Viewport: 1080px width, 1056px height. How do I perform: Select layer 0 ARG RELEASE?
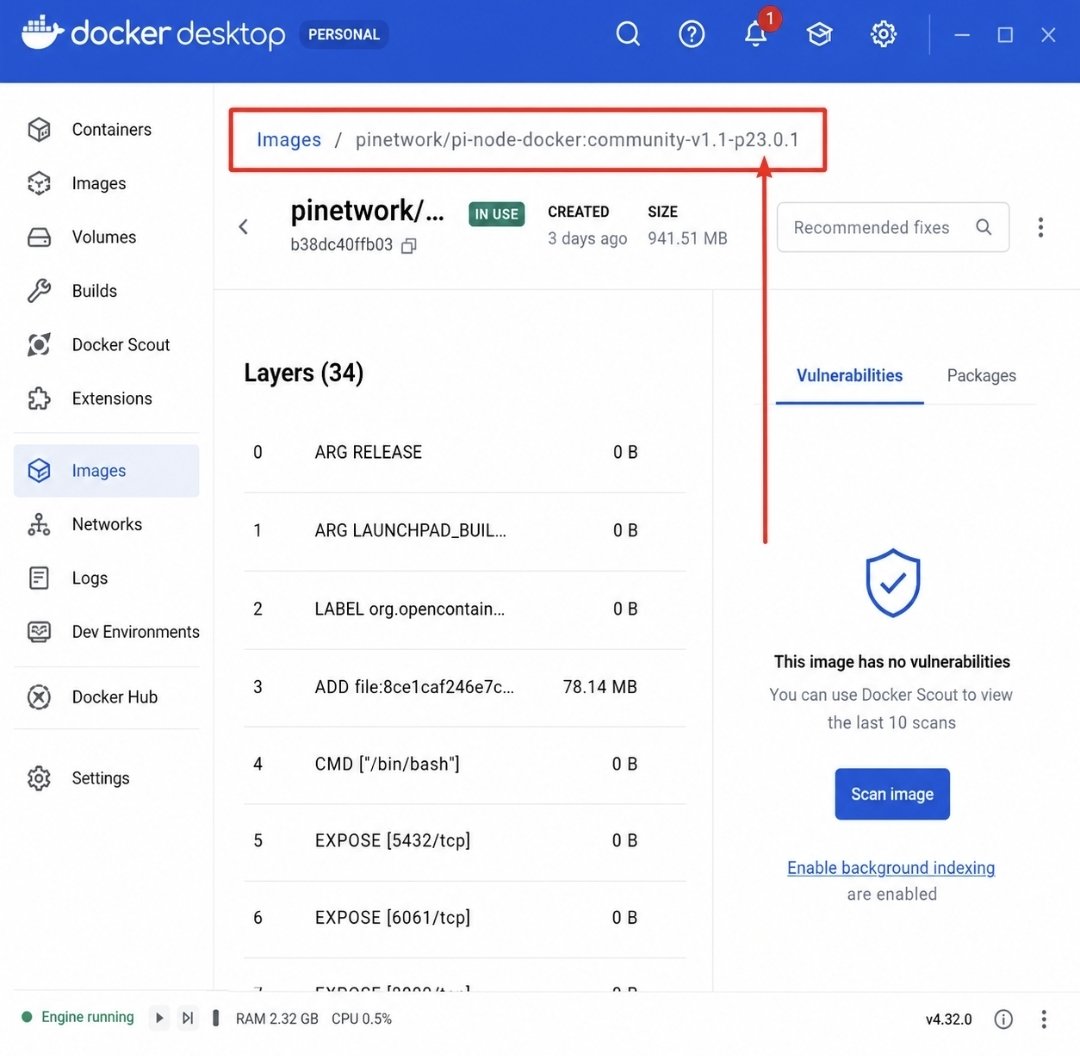tap(465, 453)
